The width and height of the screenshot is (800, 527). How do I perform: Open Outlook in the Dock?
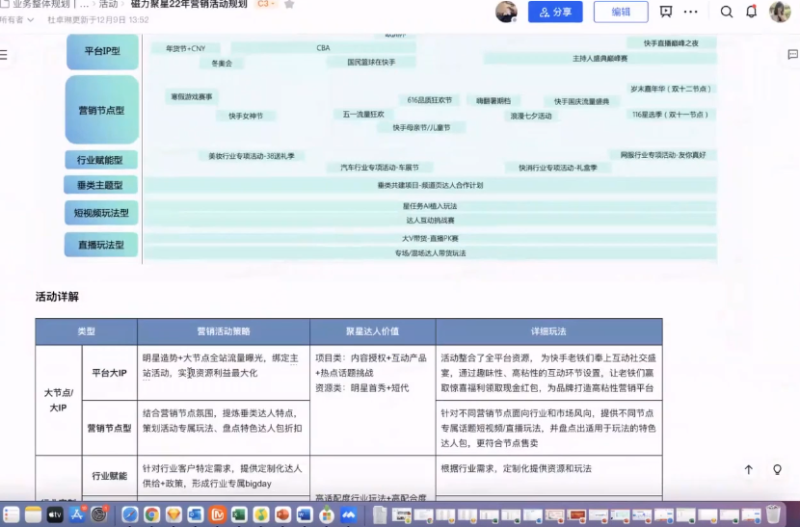tap(195, 515)
